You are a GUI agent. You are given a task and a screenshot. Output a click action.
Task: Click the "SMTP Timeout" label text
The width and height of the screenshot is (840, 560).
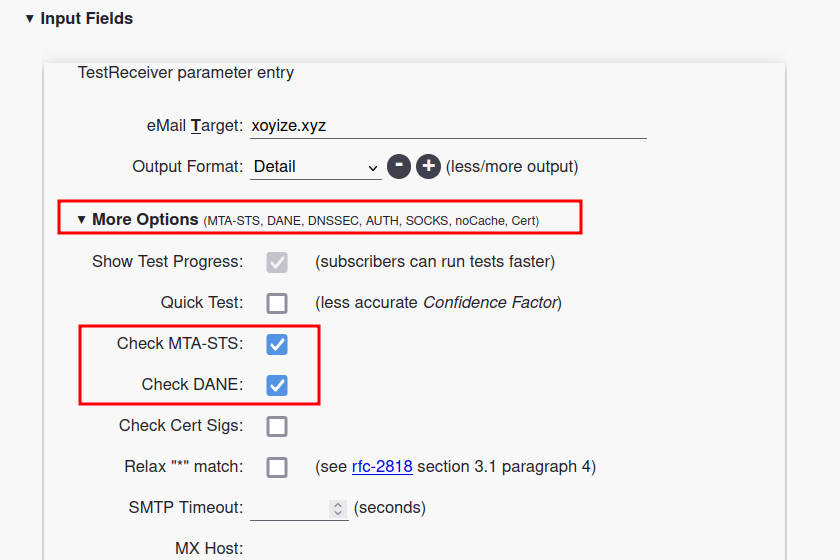[185, 508]
